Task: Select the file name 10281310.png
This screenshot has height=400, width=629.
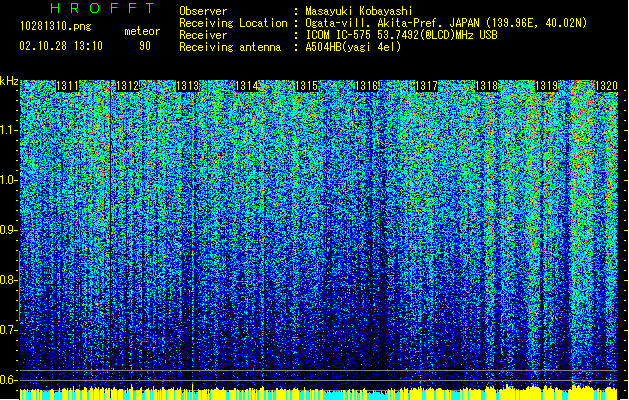Action: point(56,26)
